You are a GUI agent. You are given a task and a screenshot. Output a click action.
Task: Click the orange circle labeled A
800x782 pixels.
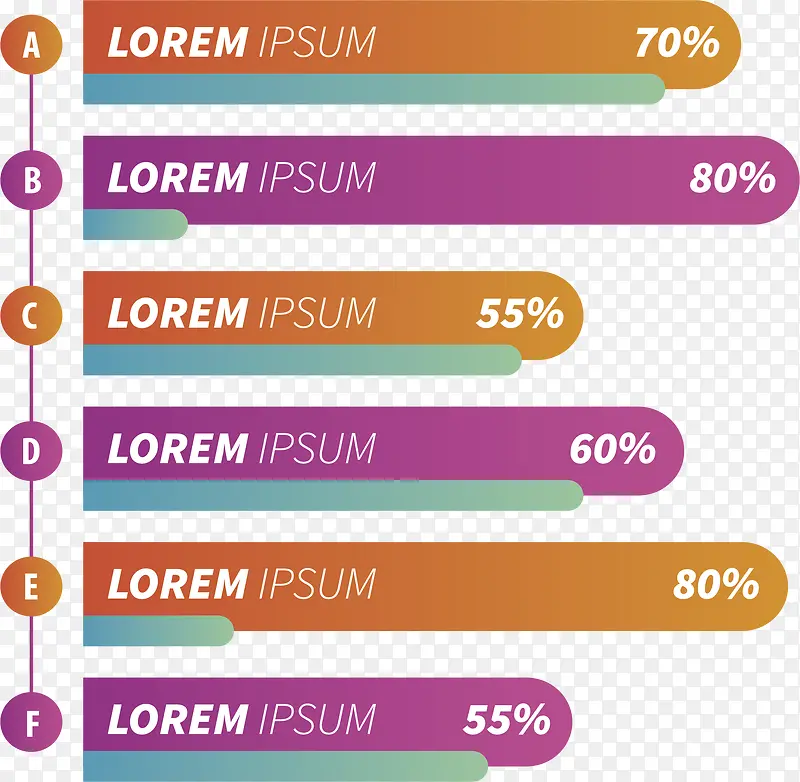32,44
